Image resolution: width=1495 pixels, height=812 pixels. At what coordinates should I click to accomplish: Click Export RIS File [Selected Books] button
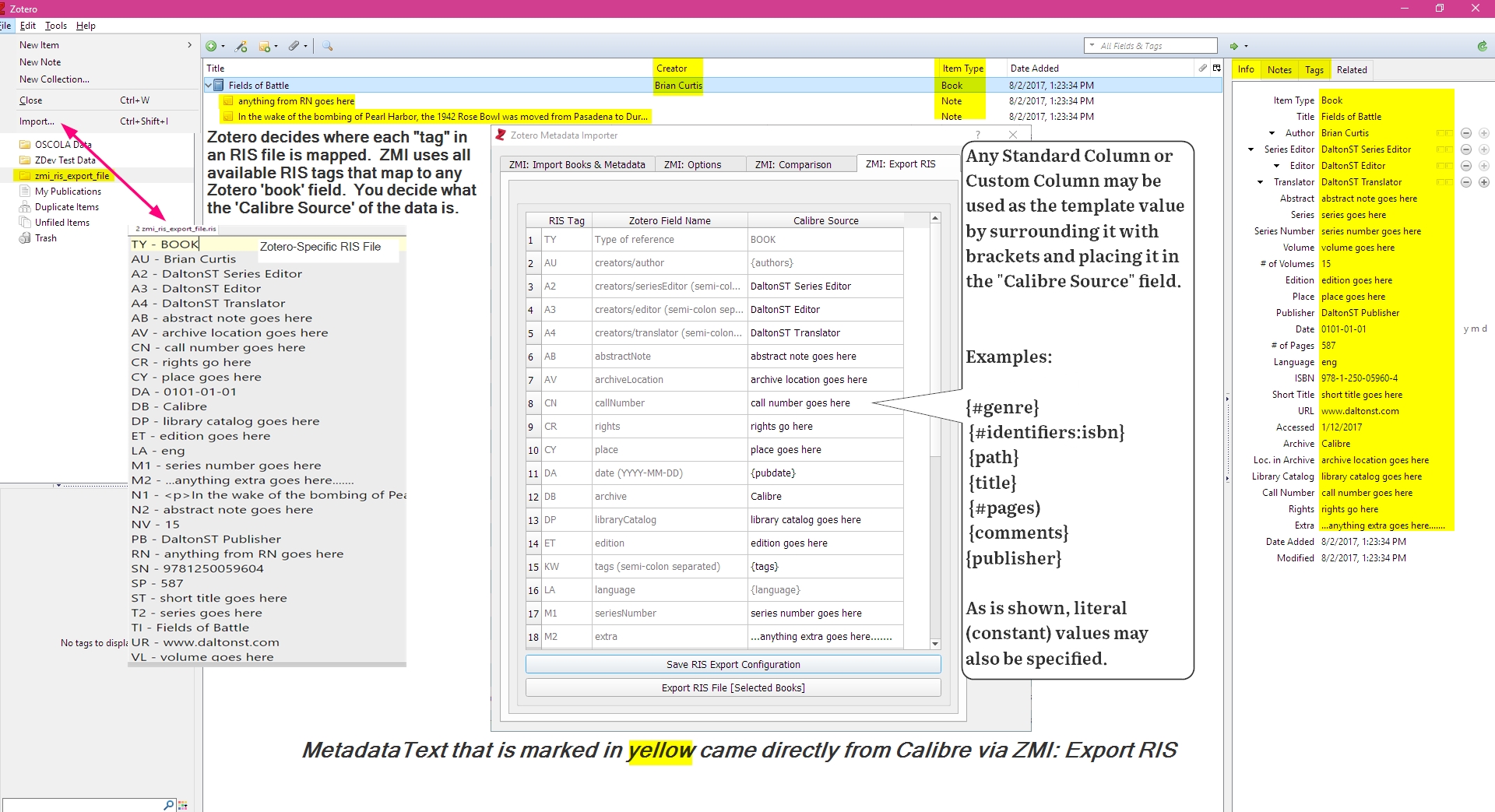point(733,687)
